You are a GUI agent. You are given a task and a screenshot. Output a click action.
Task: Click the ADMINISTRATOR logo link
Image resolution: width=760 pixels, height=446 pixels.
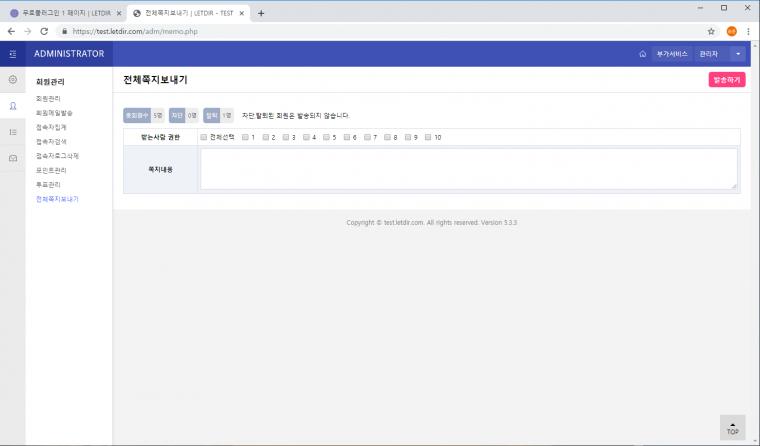[x=69, y=54]
